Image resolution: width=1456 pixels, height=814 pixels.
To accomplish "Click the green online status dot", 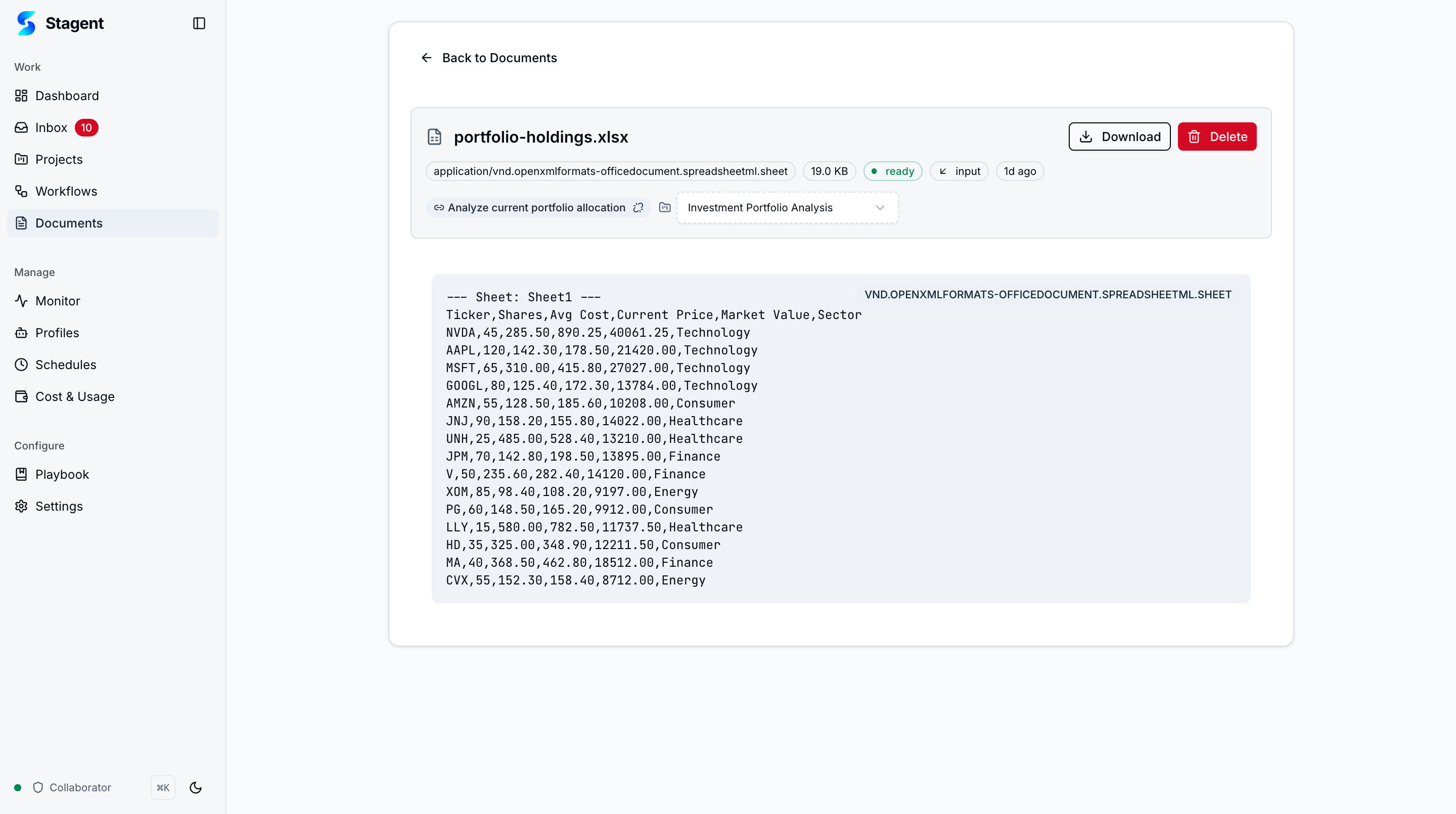I will pos(18,787).
